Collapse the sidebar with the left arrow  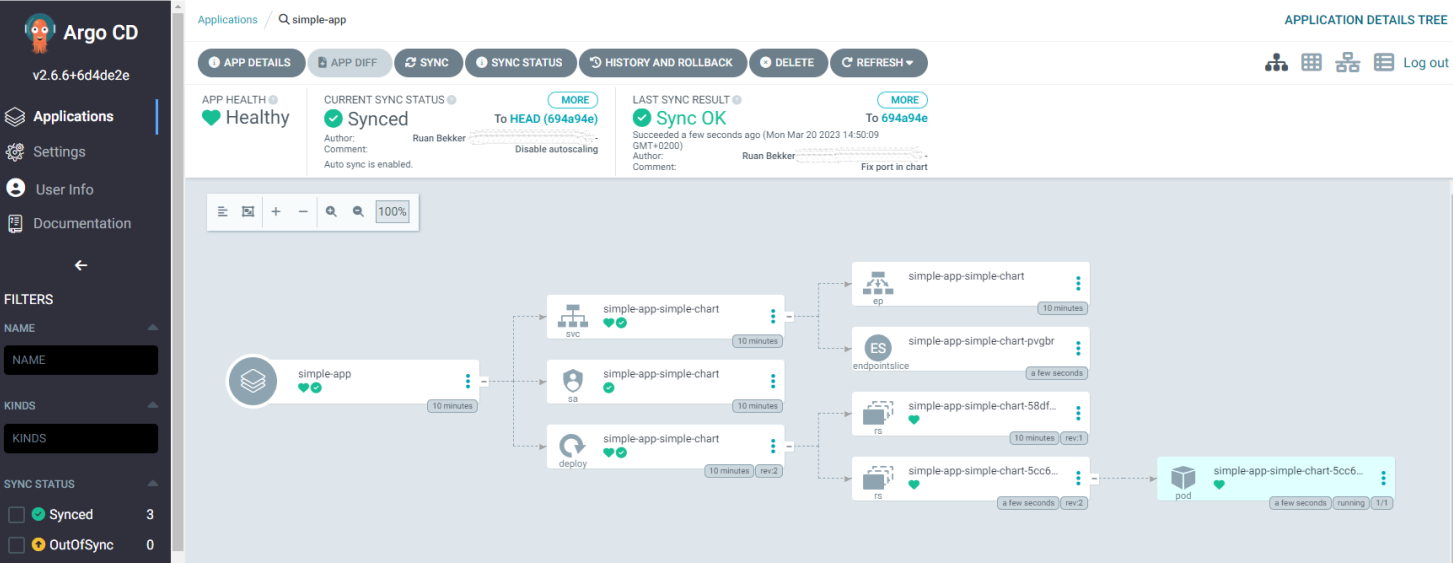(x=81, y=265)
